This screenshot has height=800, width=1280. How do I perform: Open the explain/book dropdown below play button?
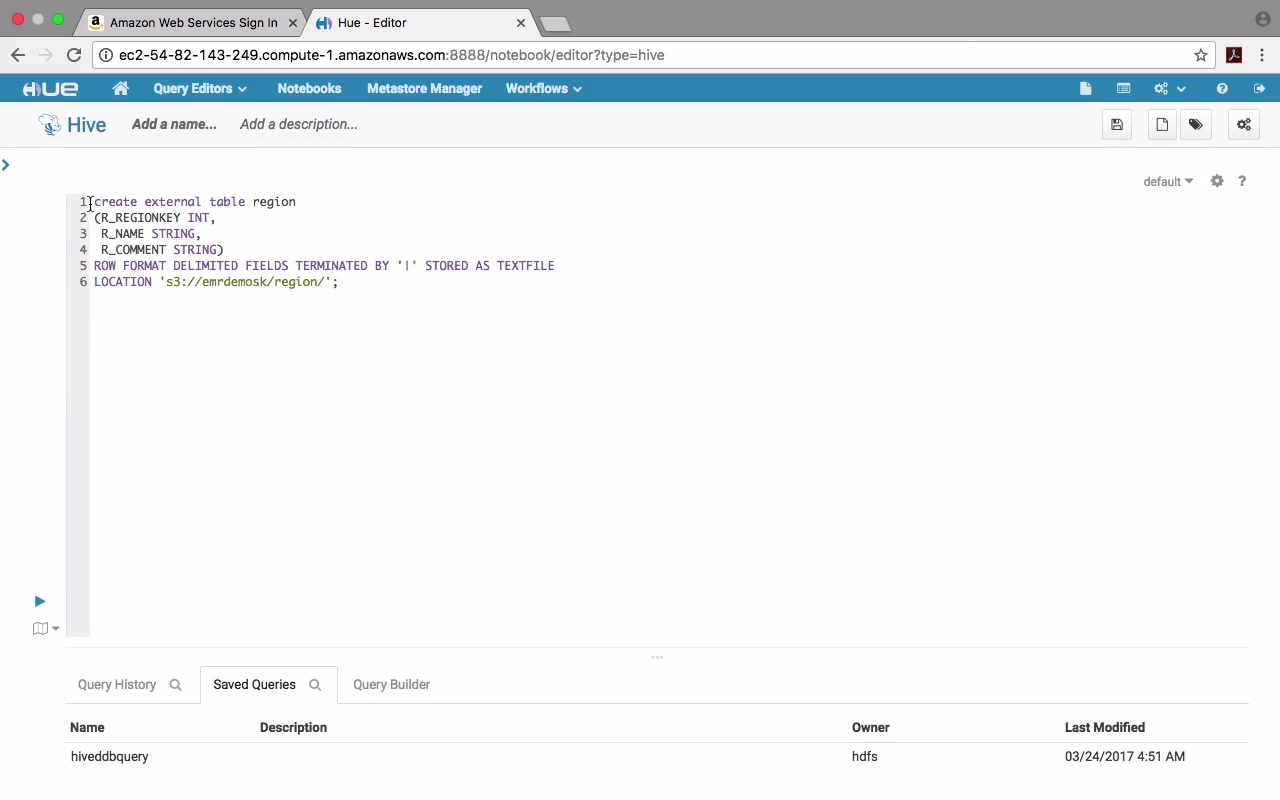coord(45,629)
